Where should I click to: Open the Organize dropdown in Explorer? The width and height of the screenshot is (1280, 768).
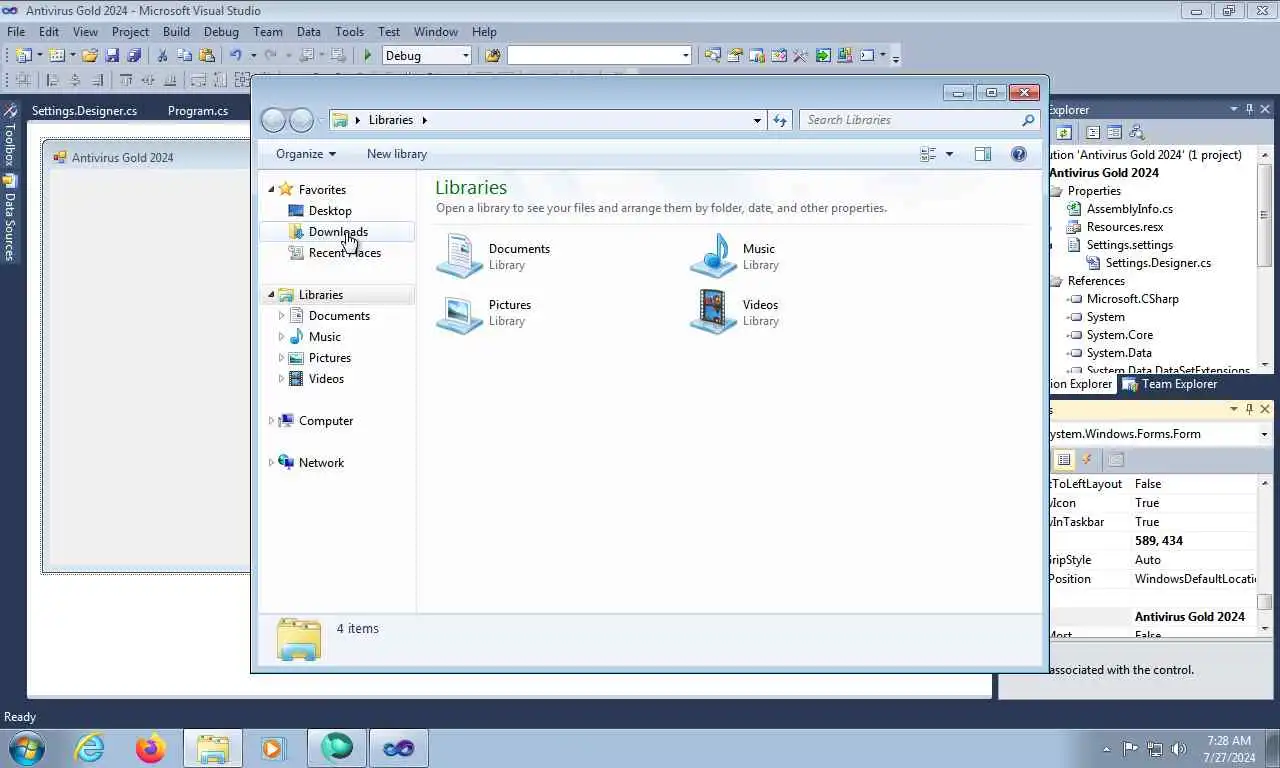point(306,154)
